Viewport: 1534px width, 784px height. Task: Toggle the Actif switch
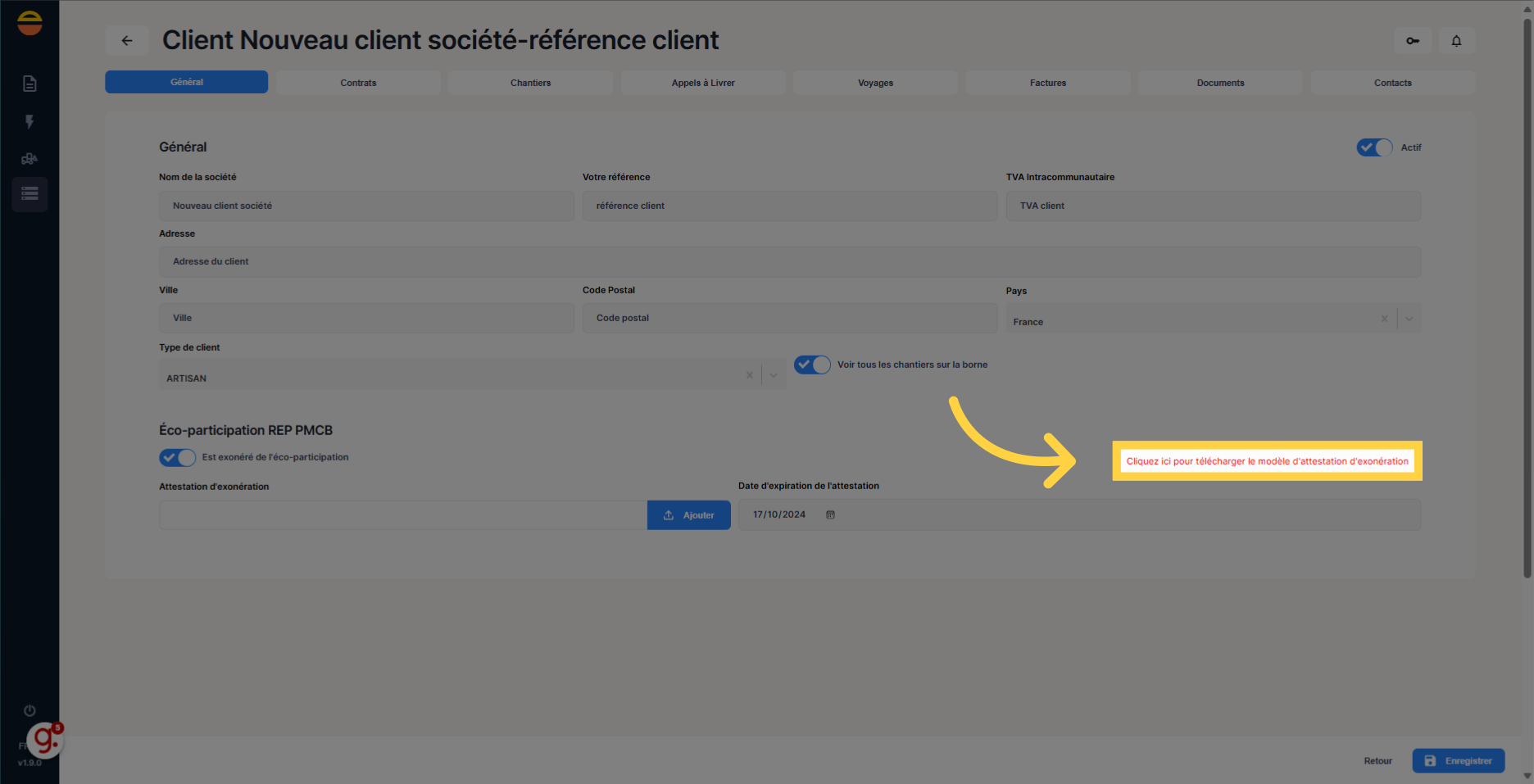(x=1374, y=147)
